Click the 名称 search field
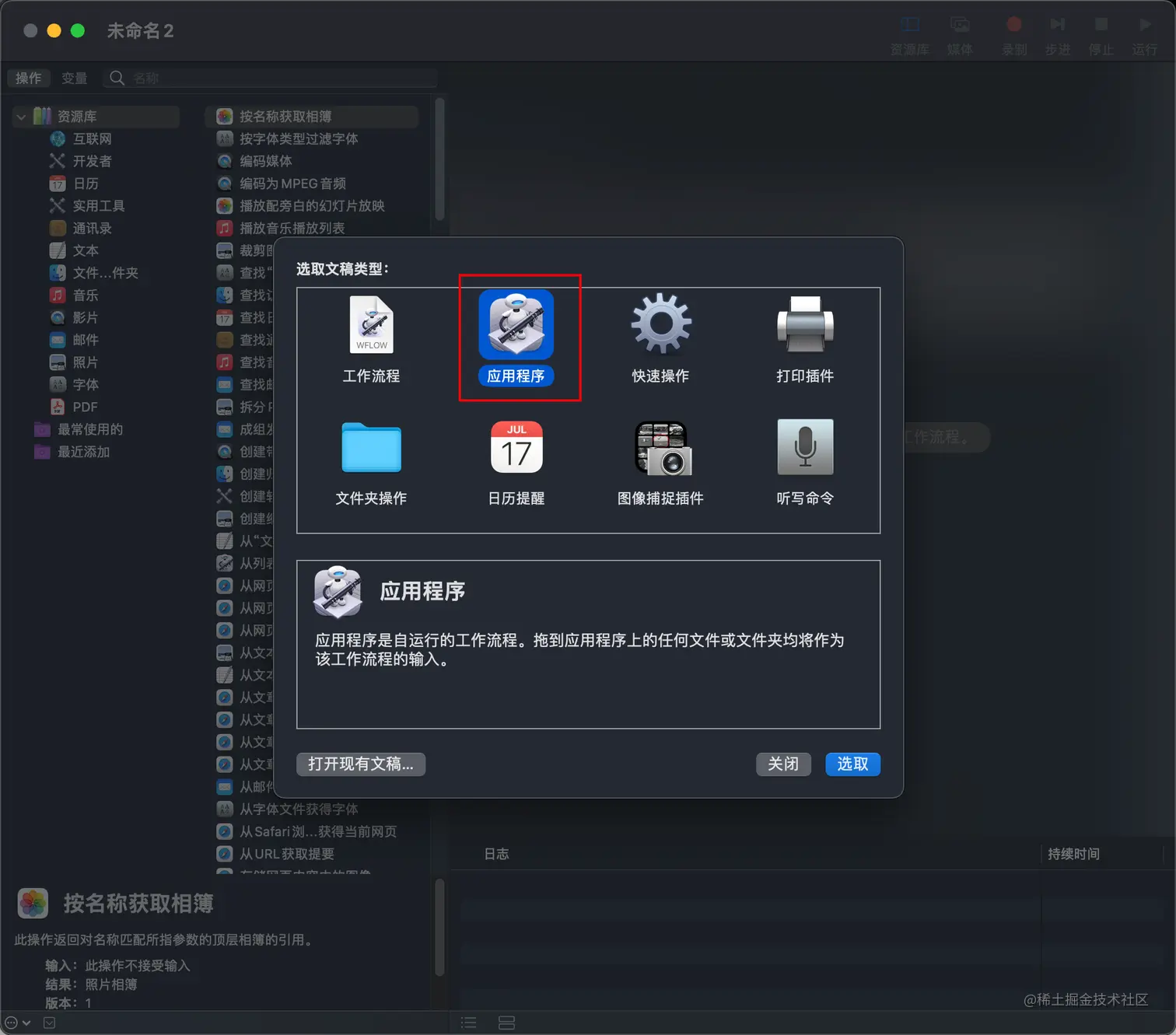 point(268,78)
